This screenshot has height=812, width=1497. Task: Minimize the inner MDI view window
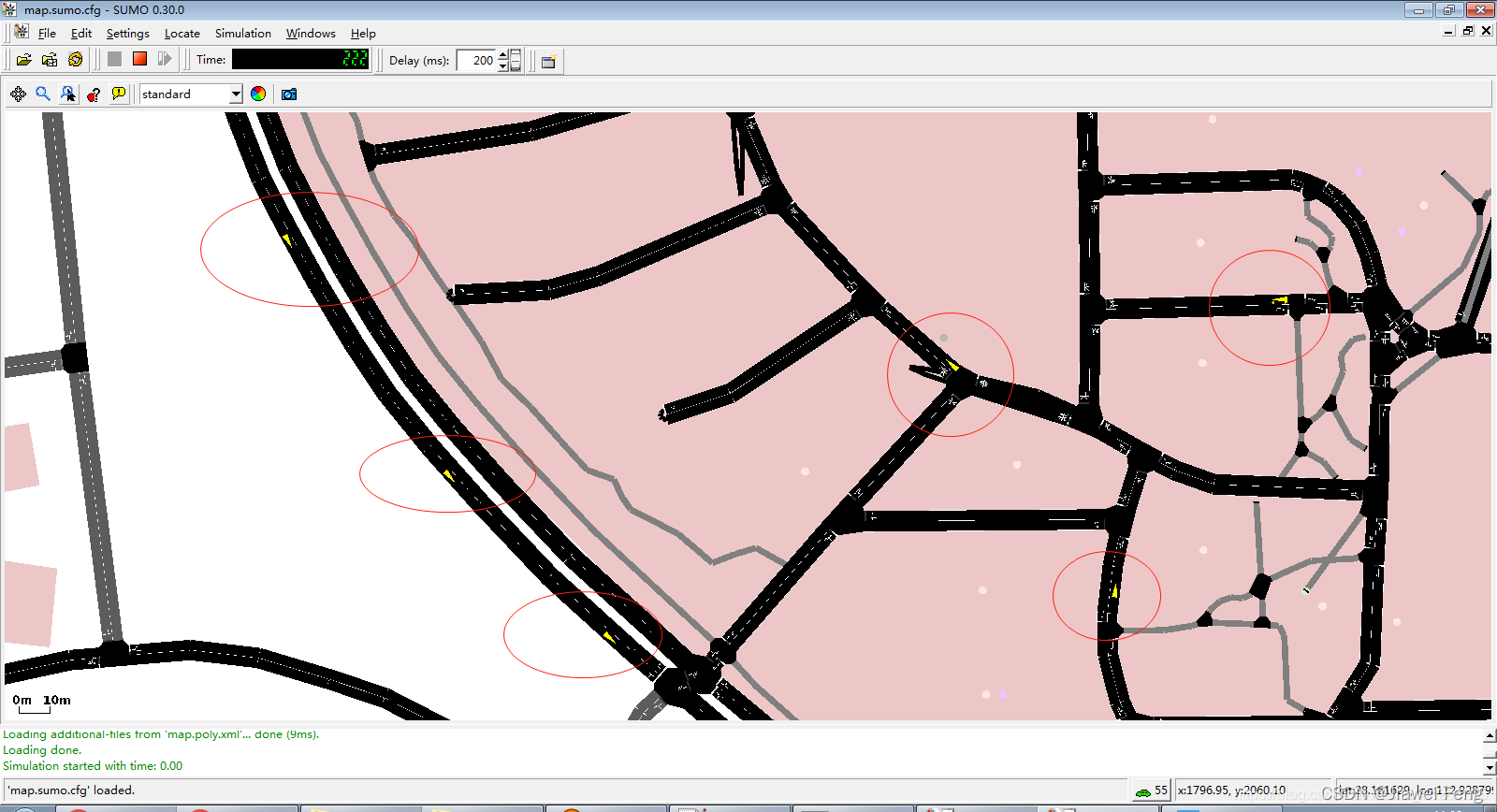point(1448,32)
